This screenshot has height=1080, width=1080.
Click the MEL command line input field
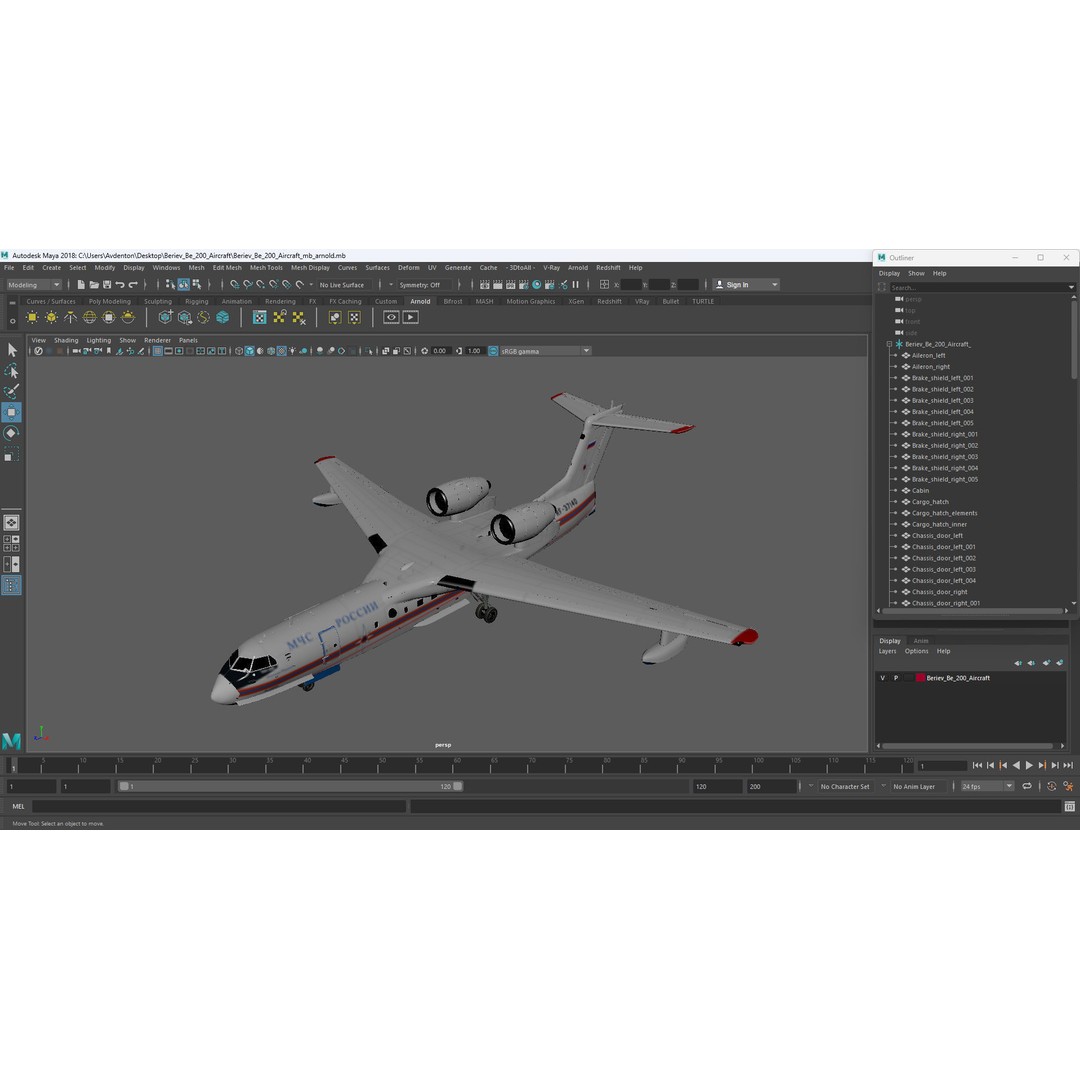coord(219,807)
